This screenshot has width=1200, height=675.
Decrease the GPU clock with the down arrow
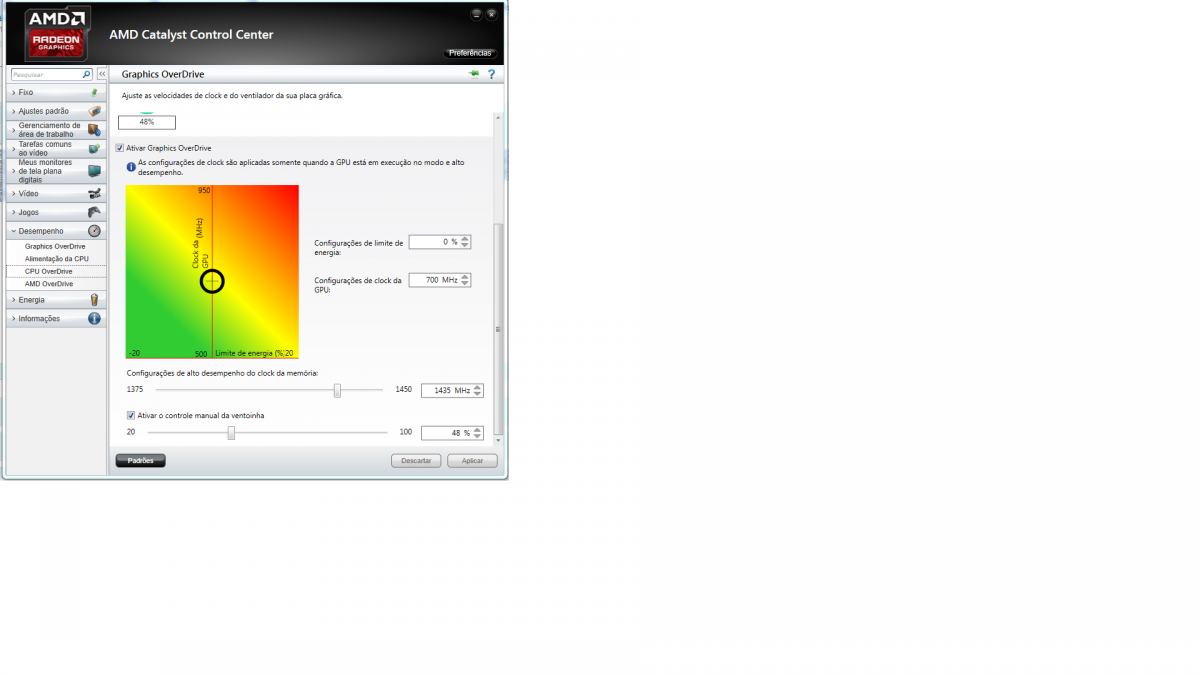pyautogui.click(x=465, y=284)
